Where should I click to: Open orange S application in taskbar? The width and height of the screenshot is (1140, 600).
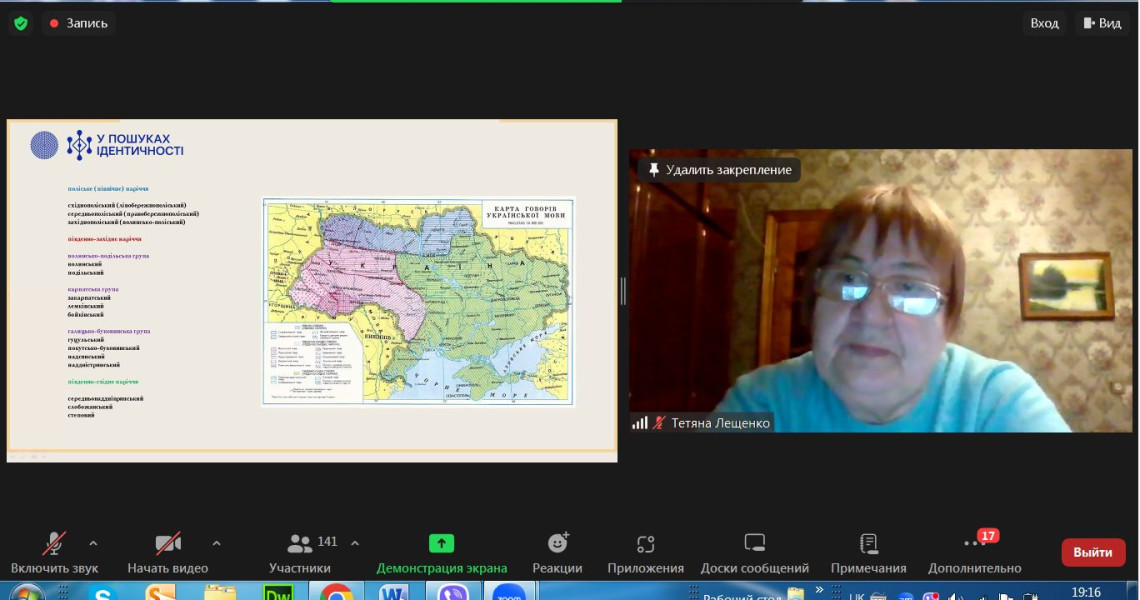point(160,593)
